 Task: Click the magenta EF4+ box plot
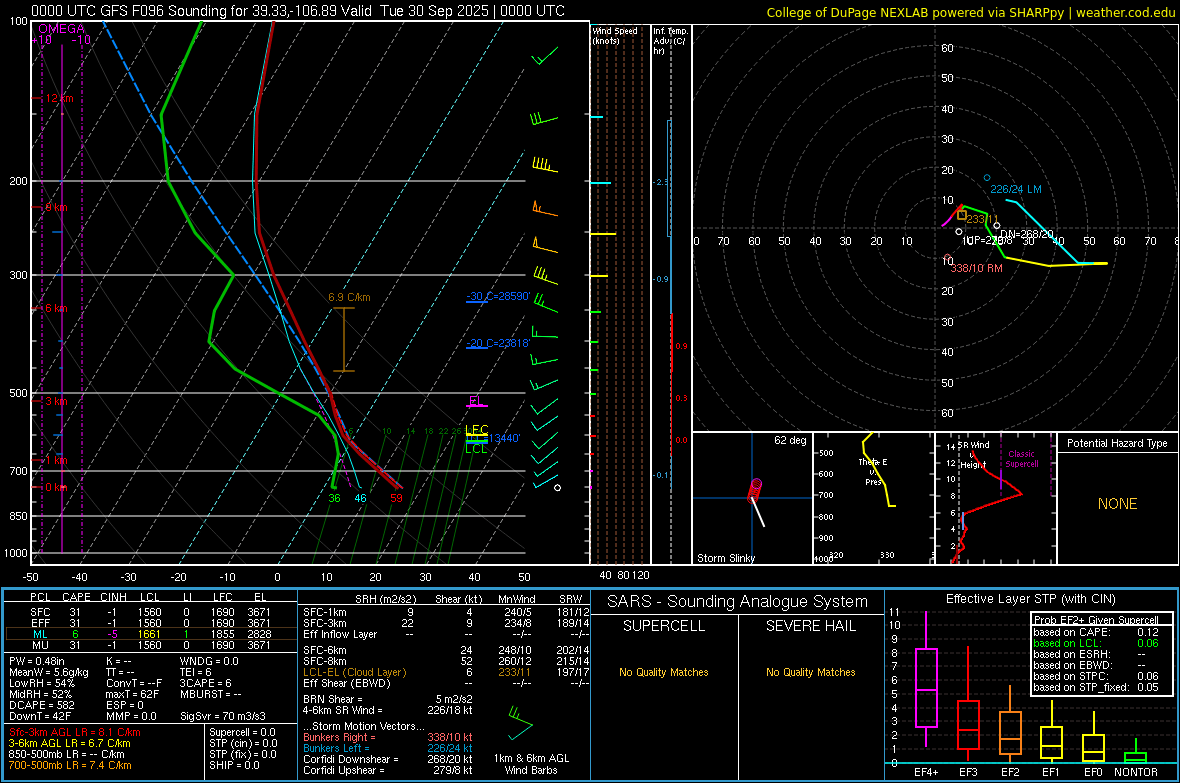[x=926, y=679]
